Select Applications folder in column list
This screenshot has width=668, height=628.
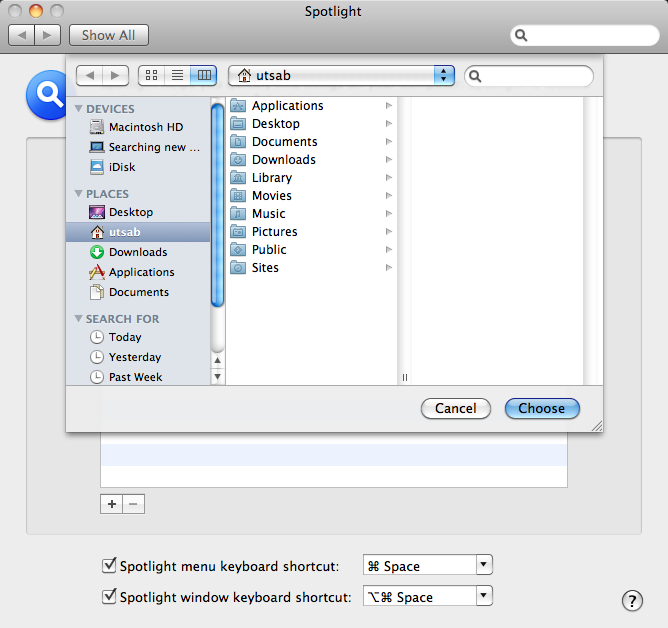311,105
